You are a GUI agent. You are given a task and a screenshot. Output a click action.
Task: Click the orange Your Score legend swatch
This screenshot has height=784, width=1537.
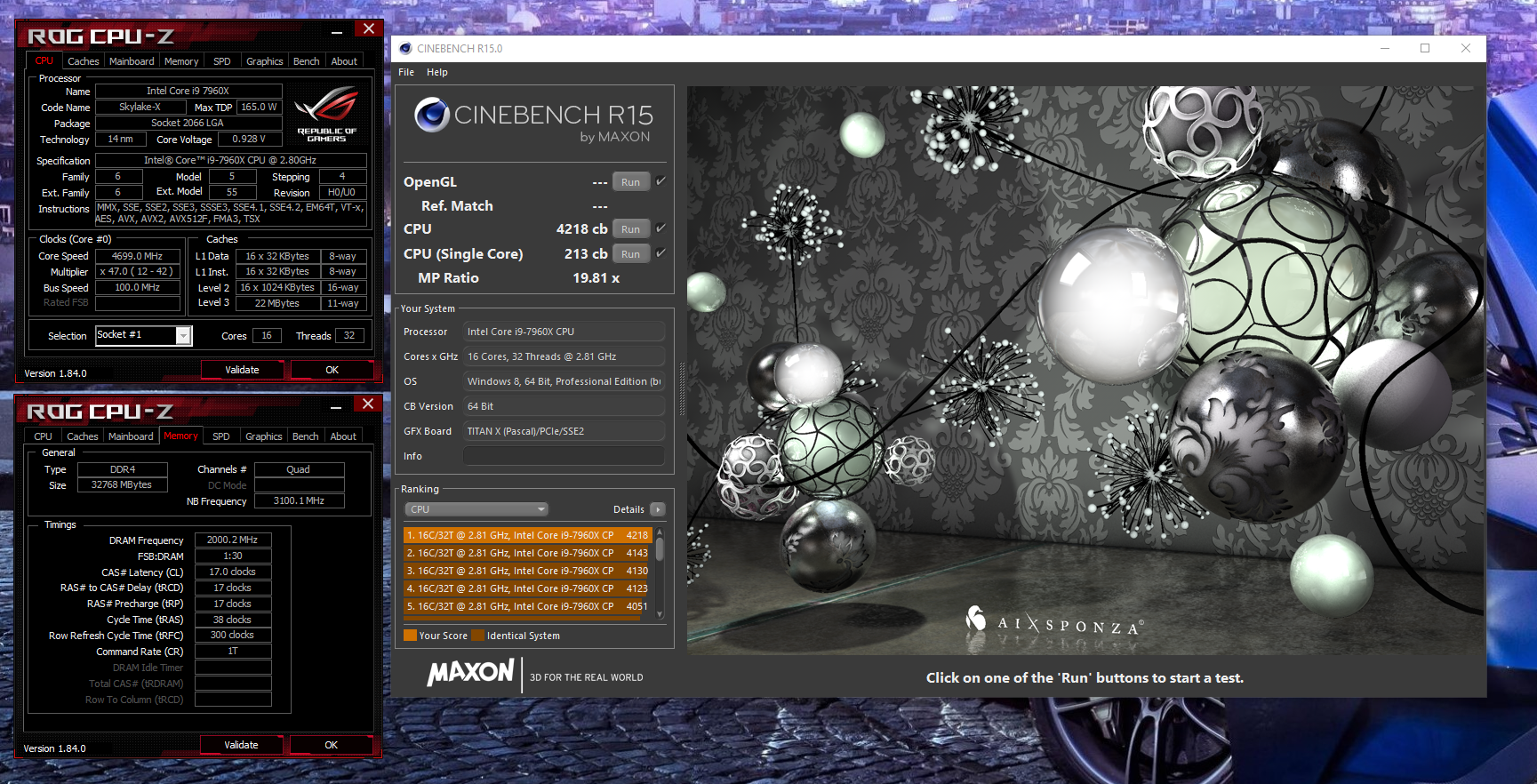pyautogui.click(x=410, y=636)
